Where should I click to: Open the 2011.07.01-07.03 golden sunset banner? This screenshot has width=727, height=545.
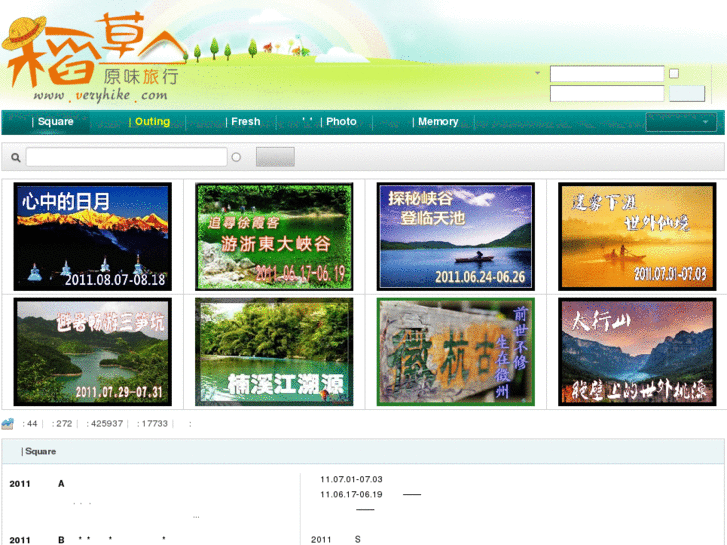coord(637,237)
